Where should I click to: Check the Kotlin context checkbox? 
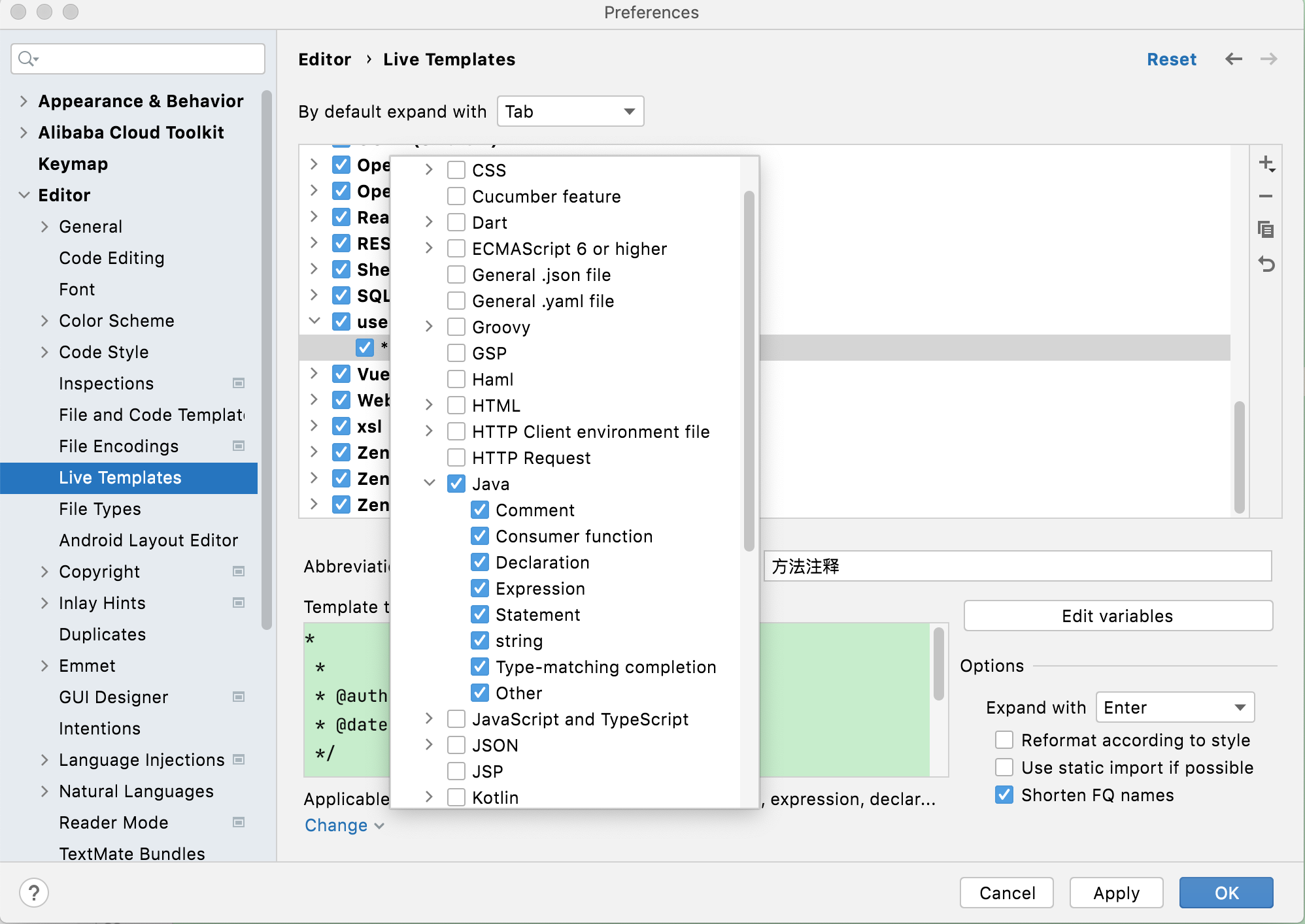click(x=456, y=797)
